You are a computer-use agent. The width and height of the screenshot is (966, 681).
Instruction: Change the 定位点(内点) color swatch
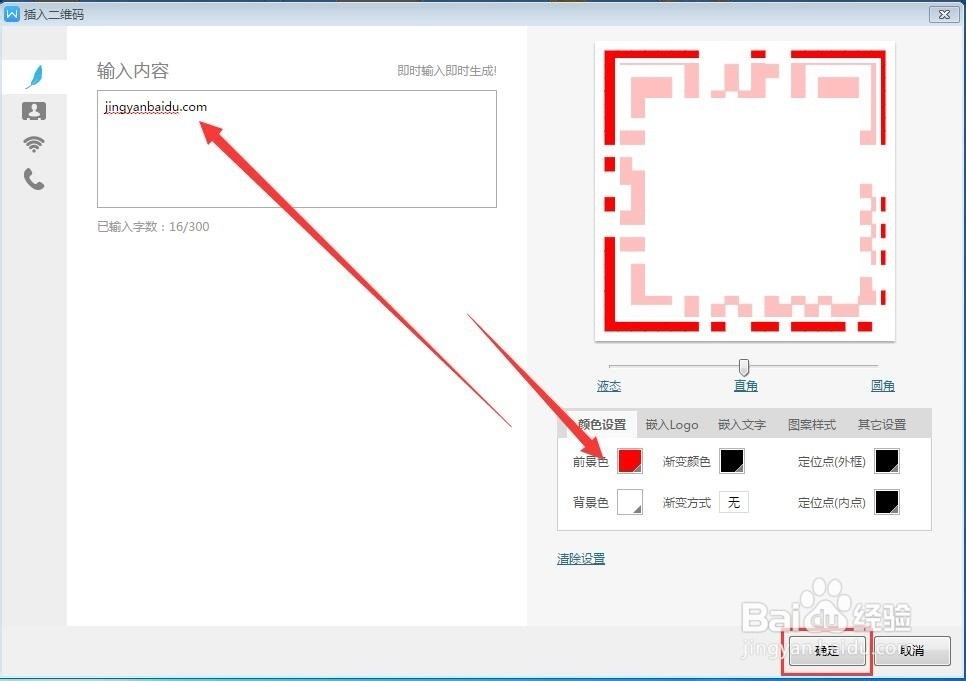pos(887,502)
